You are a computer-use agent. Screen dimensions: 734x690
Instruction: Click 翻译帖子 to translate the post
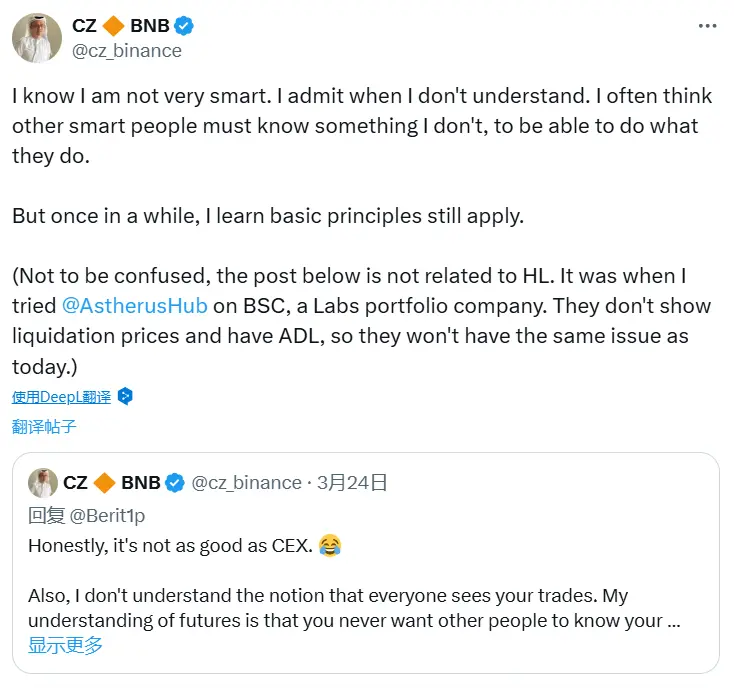click(44, 426)
